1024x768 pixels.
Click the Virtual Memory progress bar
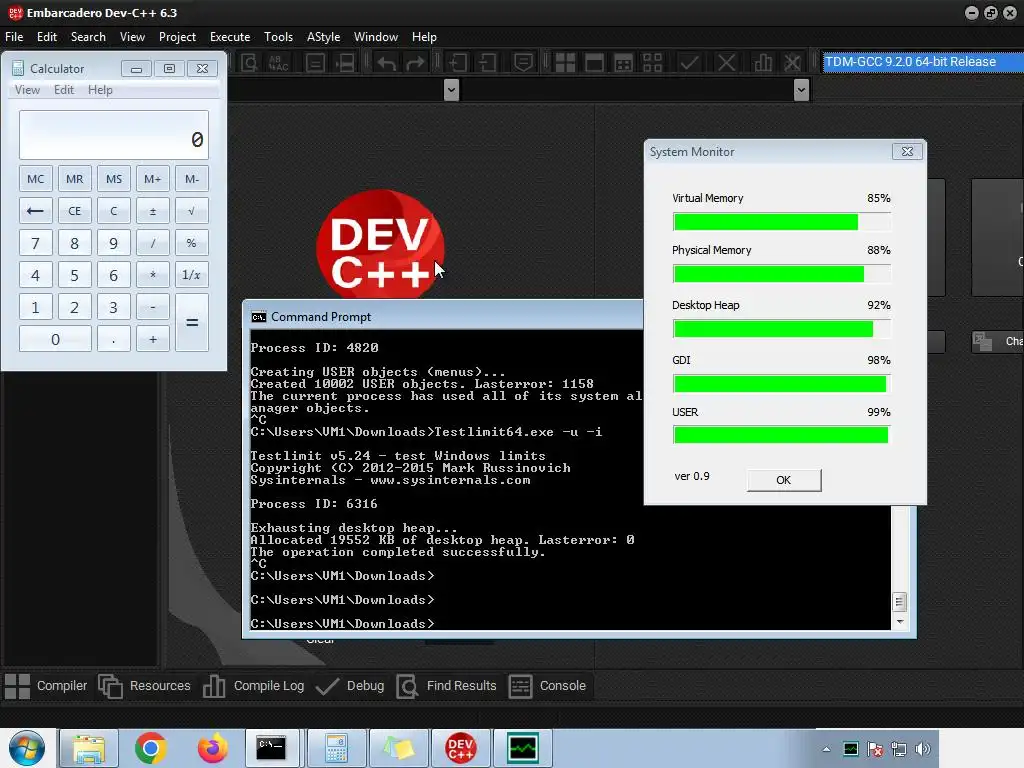pos(781,222)
